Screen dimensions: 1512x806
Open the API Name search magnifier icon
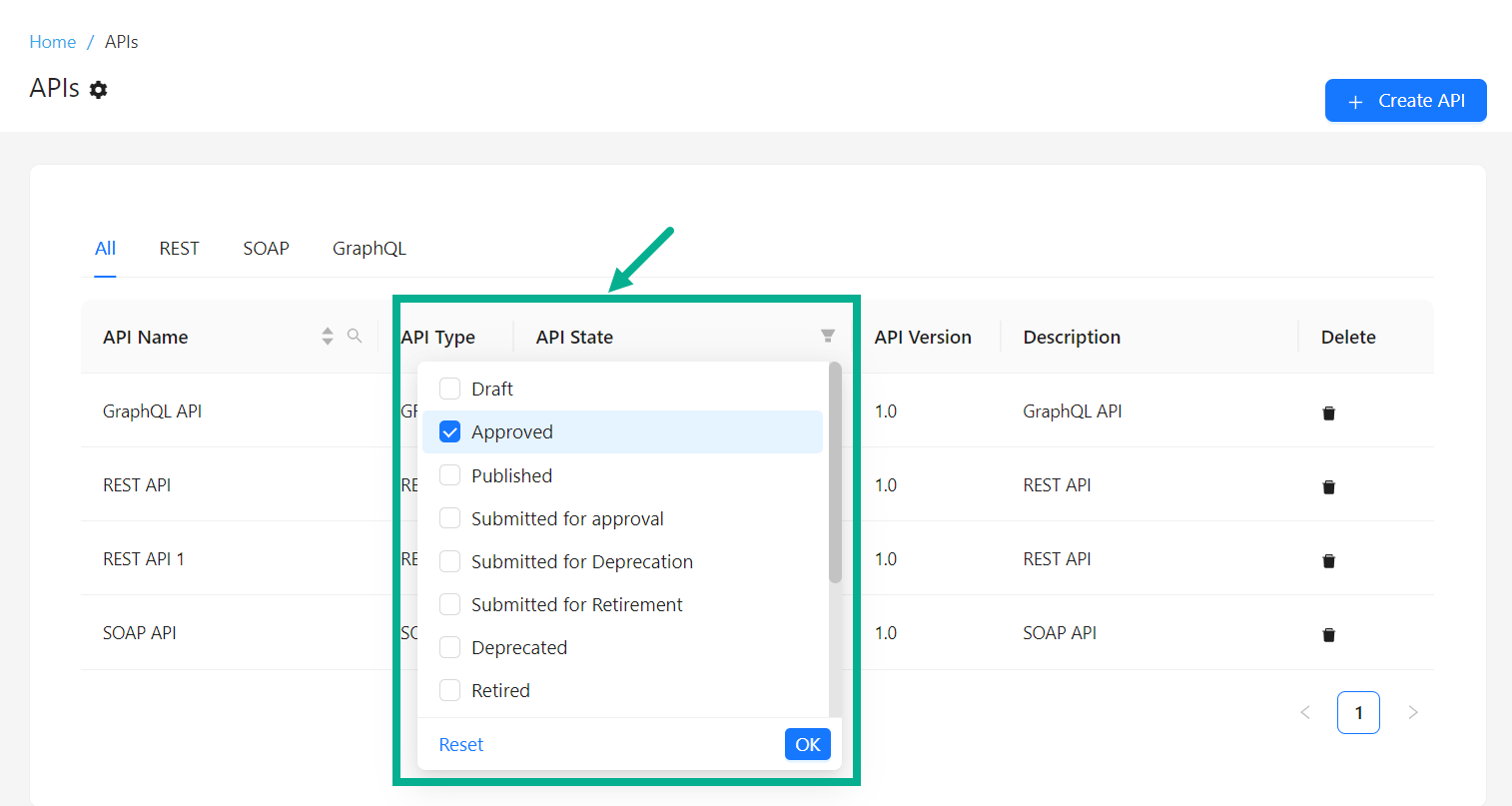(355, 336)
